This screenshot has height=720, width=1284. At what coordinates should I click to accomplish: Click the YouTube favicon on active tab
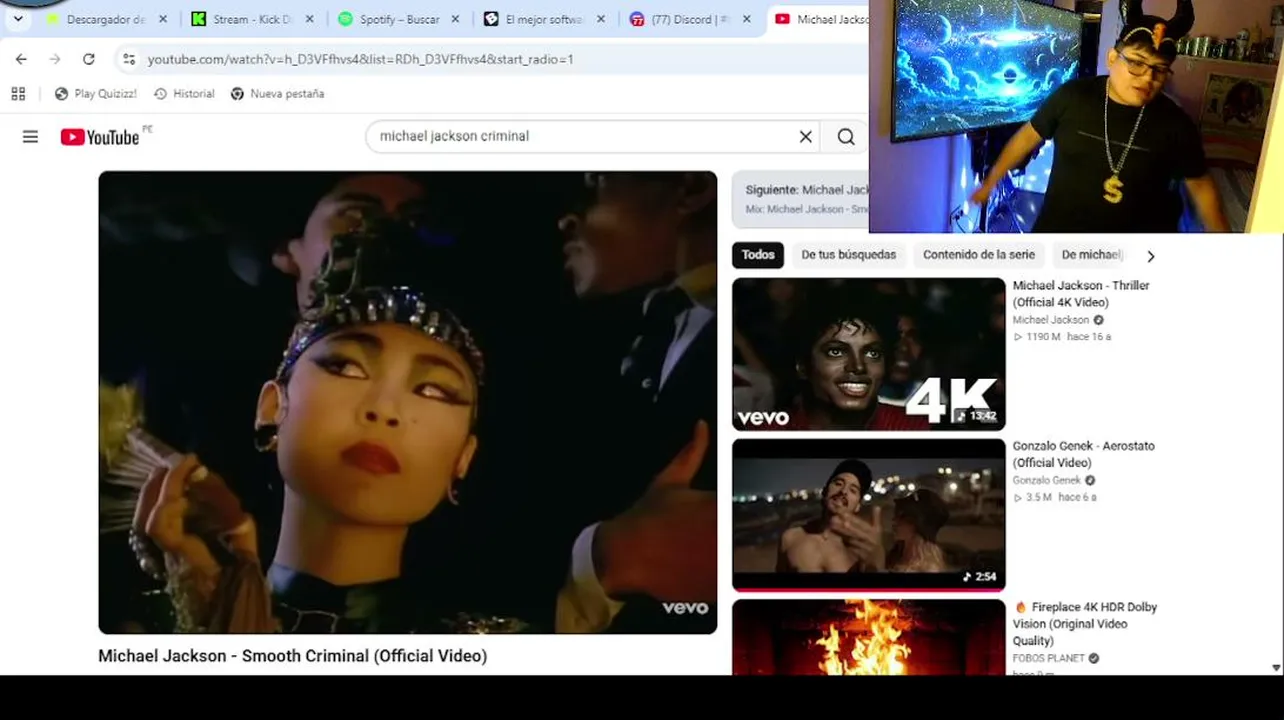click(x=782, y=19)
